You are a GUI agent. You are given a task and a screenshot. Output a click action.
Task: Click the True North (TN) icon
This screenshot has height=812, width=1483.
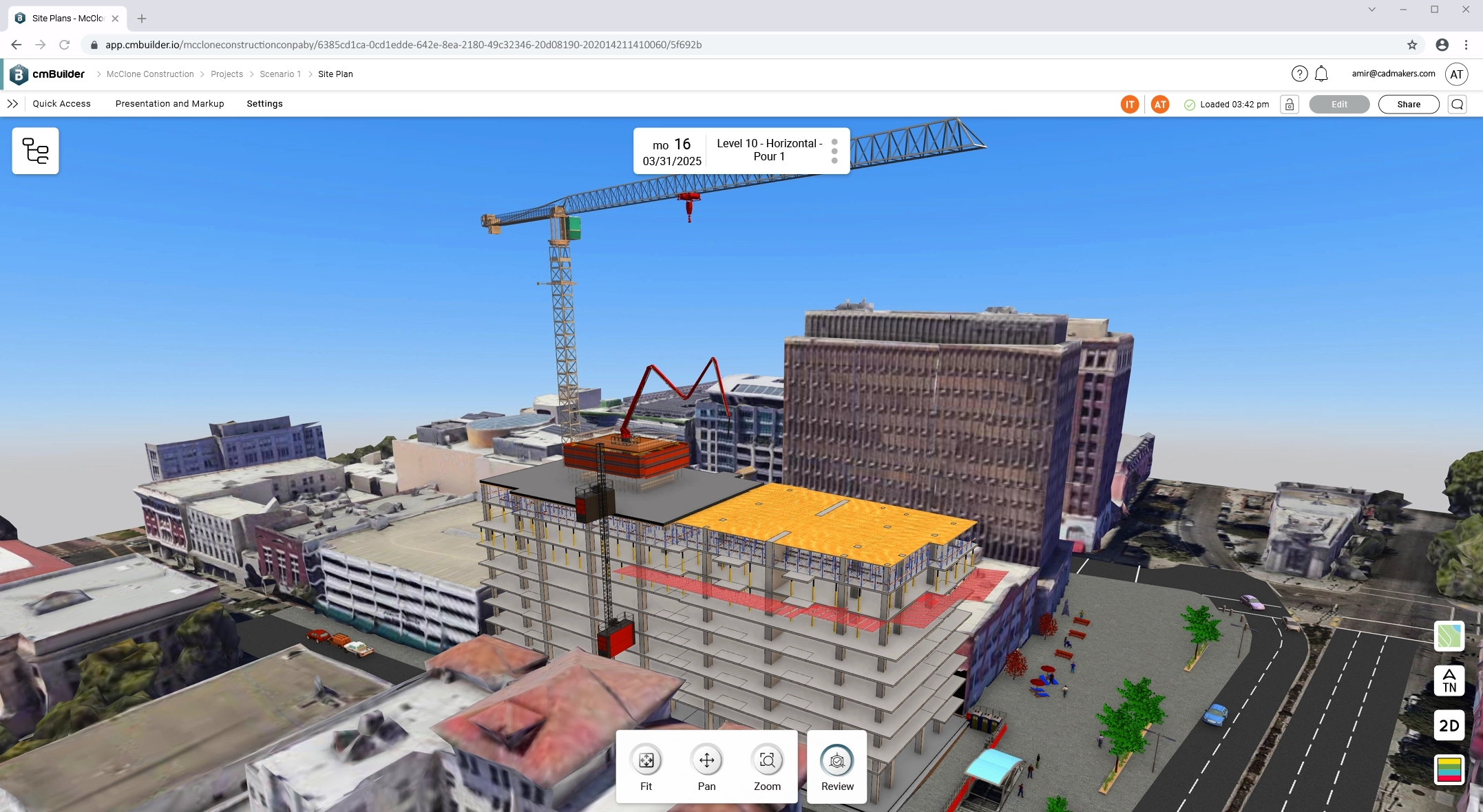click(x=1449, y=681)
